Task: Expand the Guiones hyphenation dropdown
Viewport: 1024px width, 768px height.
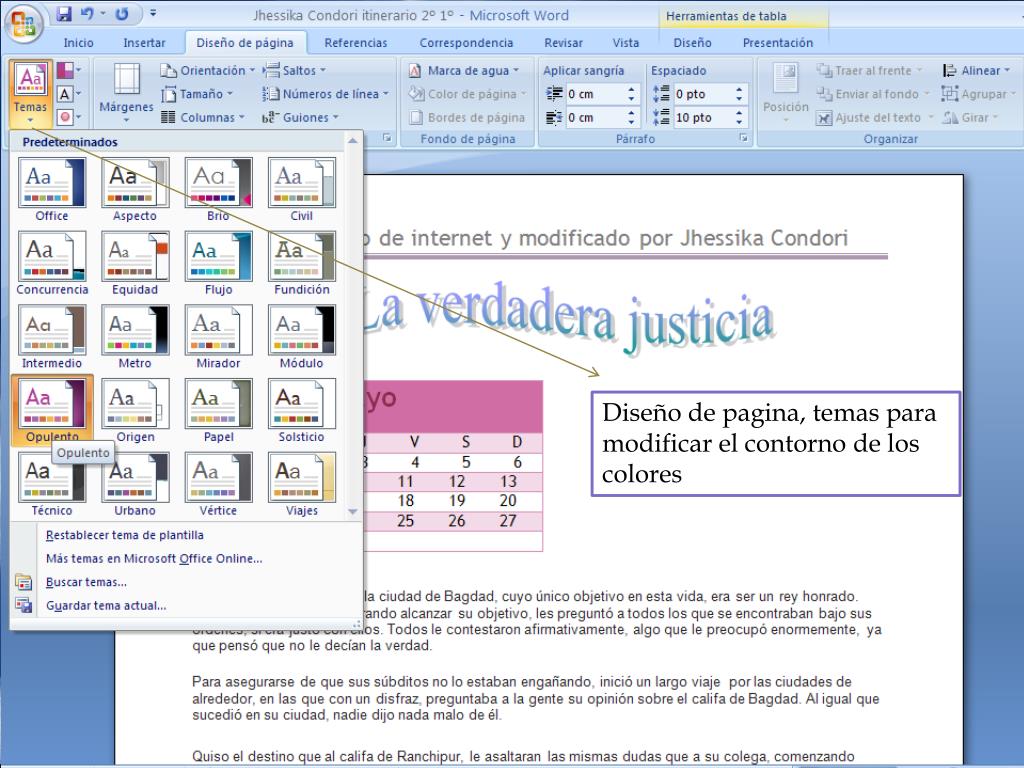Action: point(300,118)
